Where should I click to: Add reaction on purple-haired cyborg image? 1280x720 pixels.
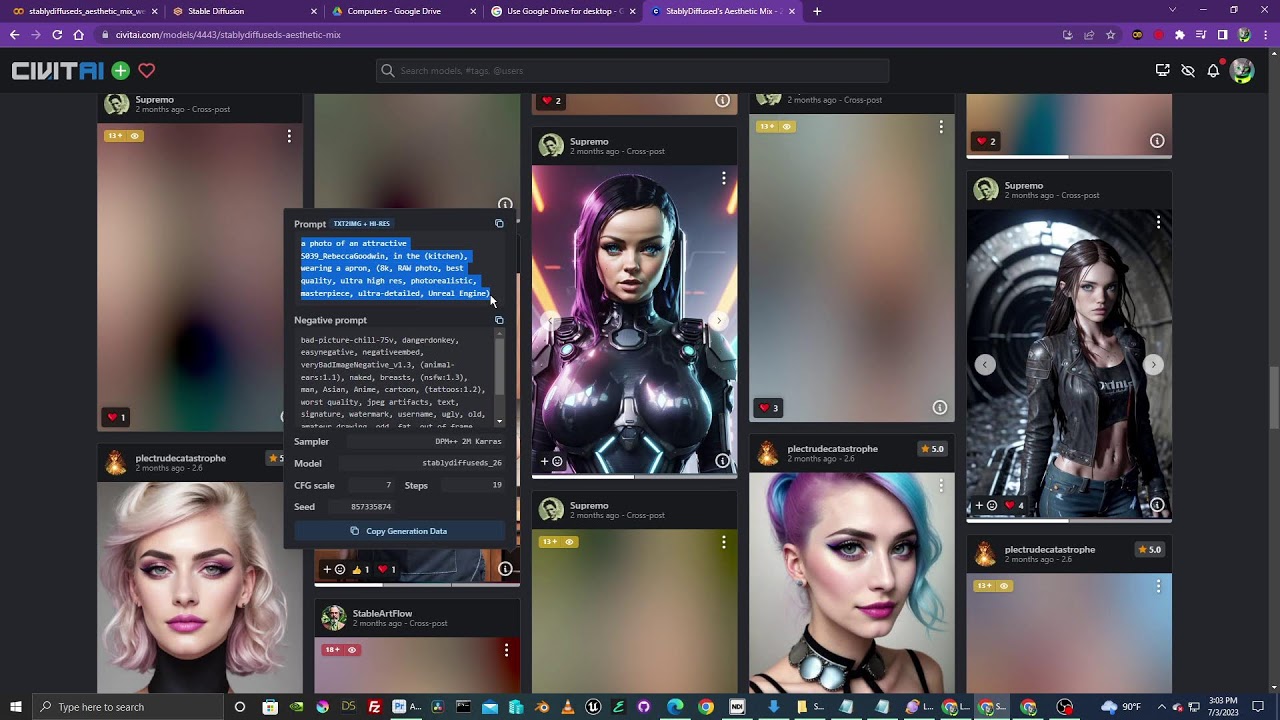552,461
